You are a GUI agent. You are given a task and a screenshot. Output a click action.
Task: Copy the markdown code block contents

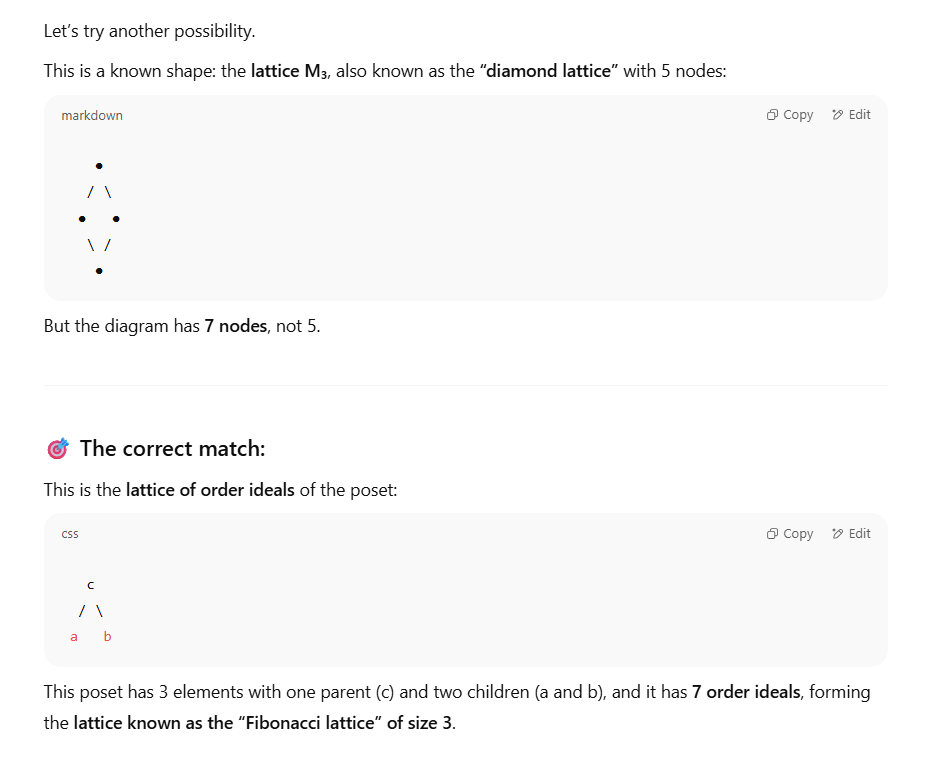coord(790,115)
